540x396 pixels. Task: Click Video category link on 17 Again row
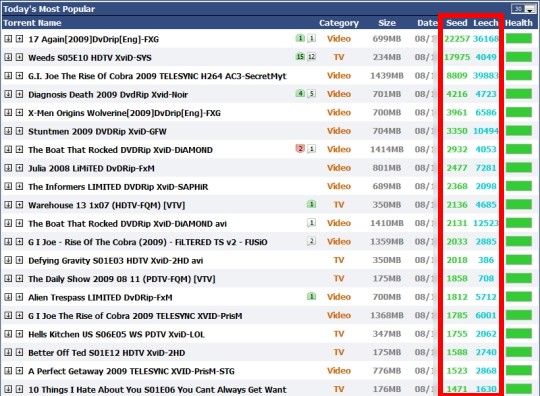point(339,39)
